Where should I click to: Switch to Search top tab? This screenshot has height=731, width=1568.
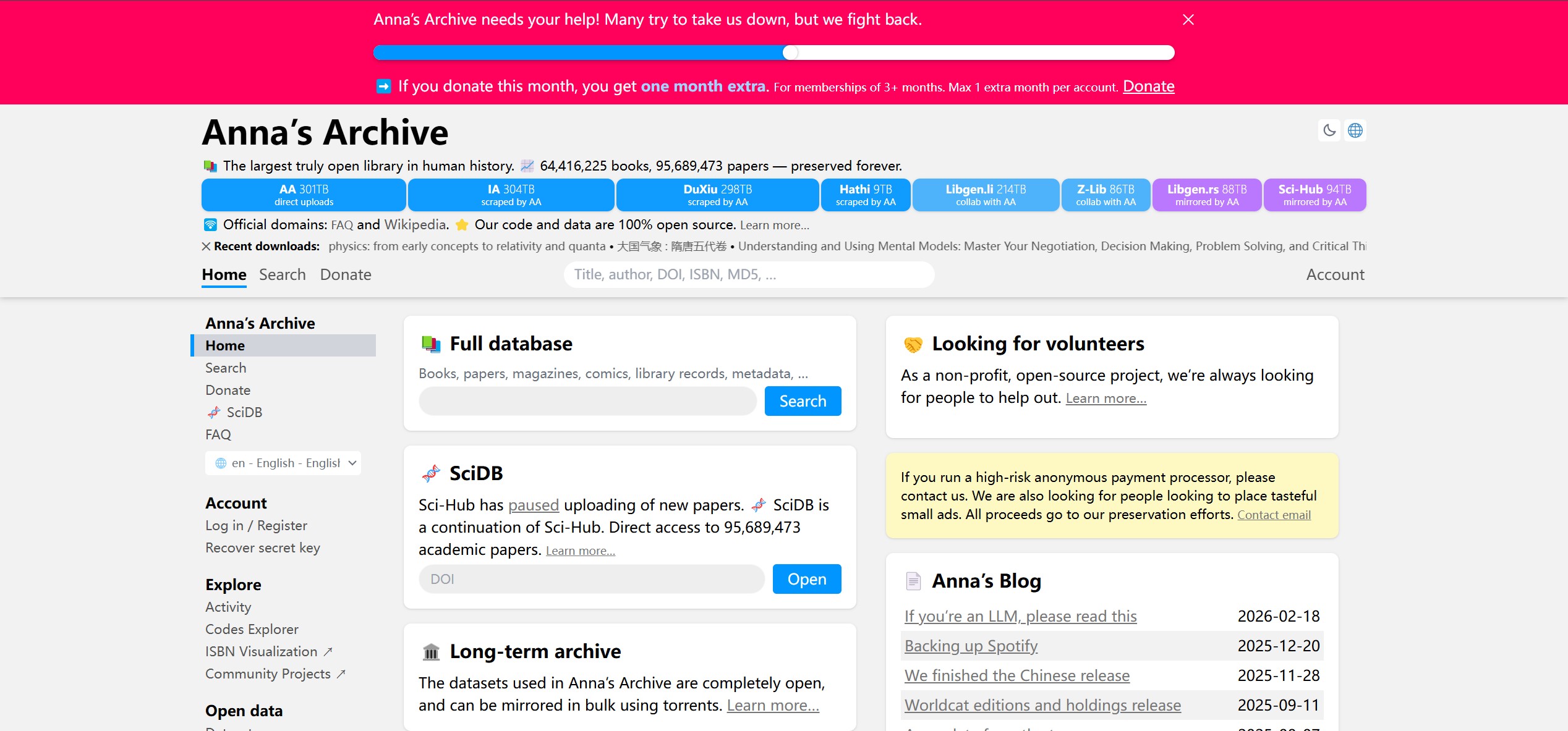(x=283, y=275)
